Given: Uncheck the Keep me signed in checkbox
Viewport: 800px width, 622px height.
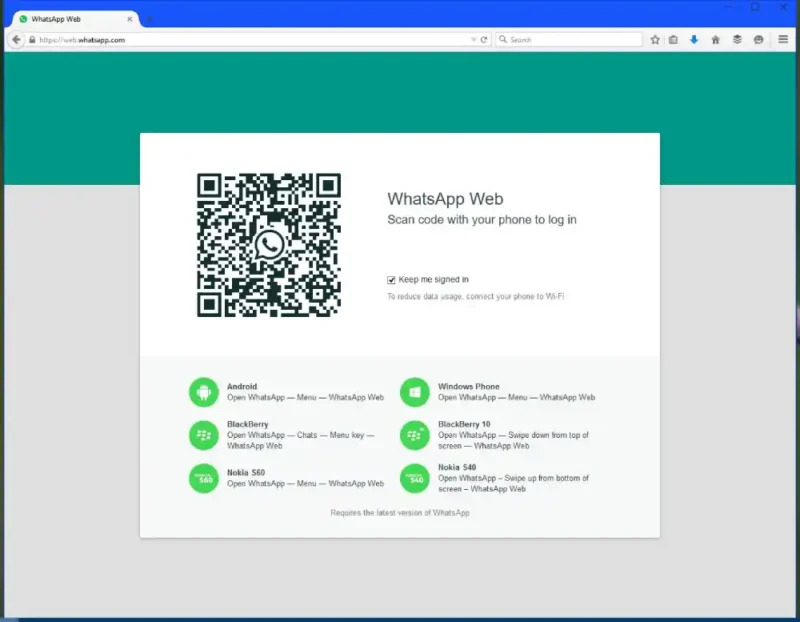Looking at the screenshot, I should coord(391,280).
